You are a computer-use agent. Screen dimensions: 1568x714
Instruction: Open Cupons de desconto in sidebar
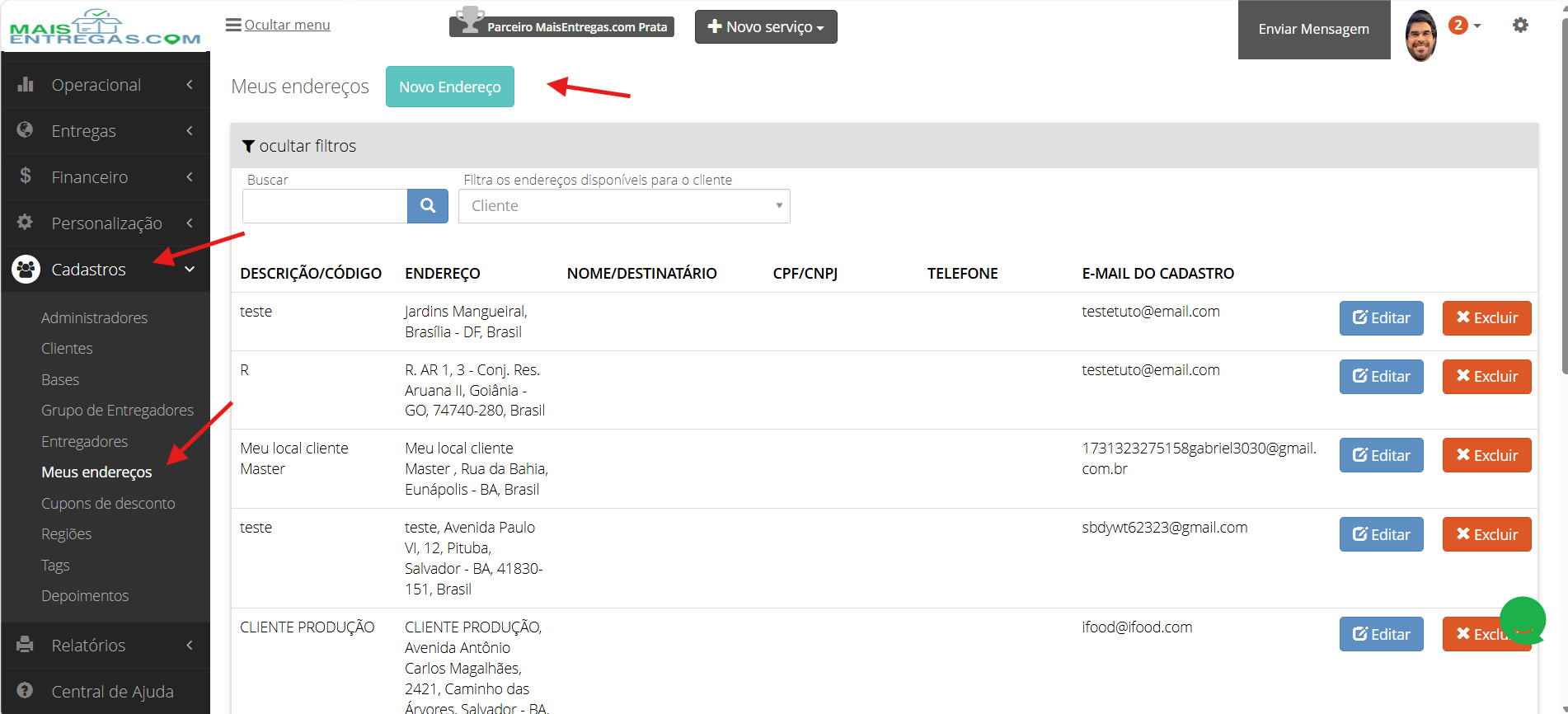[x=108, y=503]
